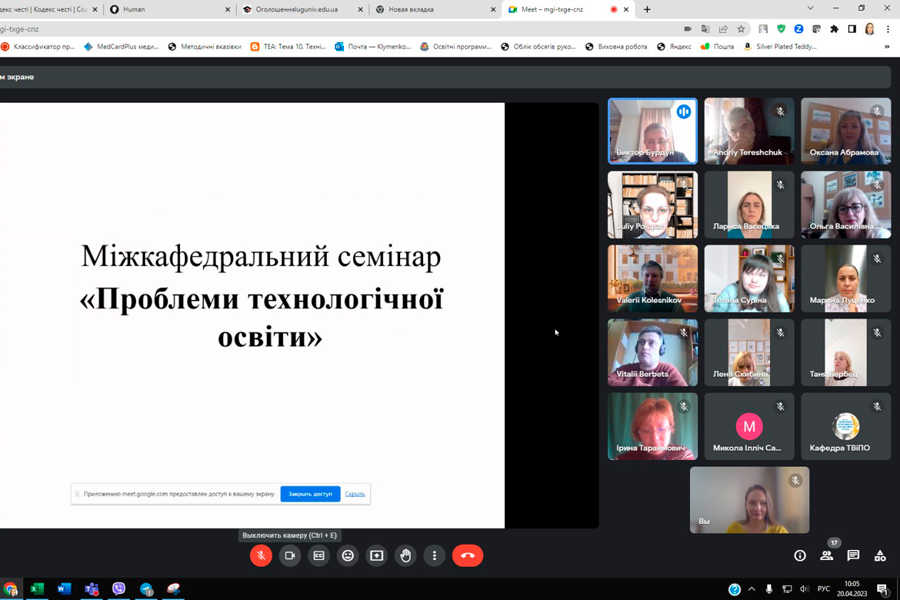Unmute the microphone in call controls
This screenshot has height=600, width=900.
[261, 556]
